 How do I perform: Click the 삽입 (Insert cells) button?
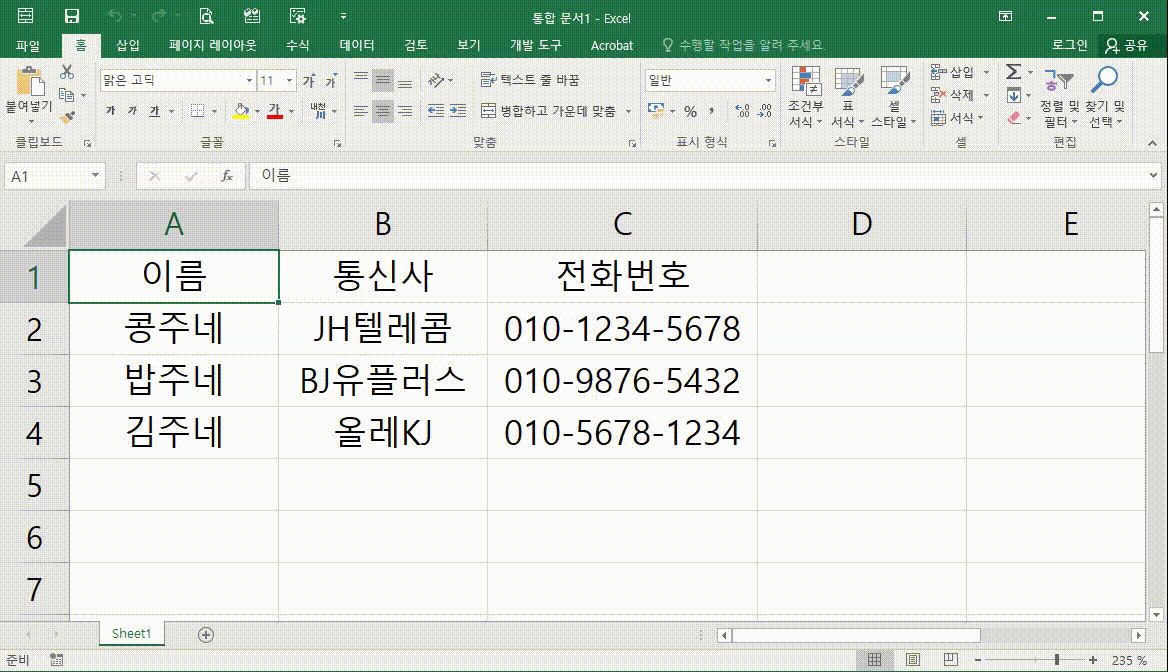[x=953, y=72]
